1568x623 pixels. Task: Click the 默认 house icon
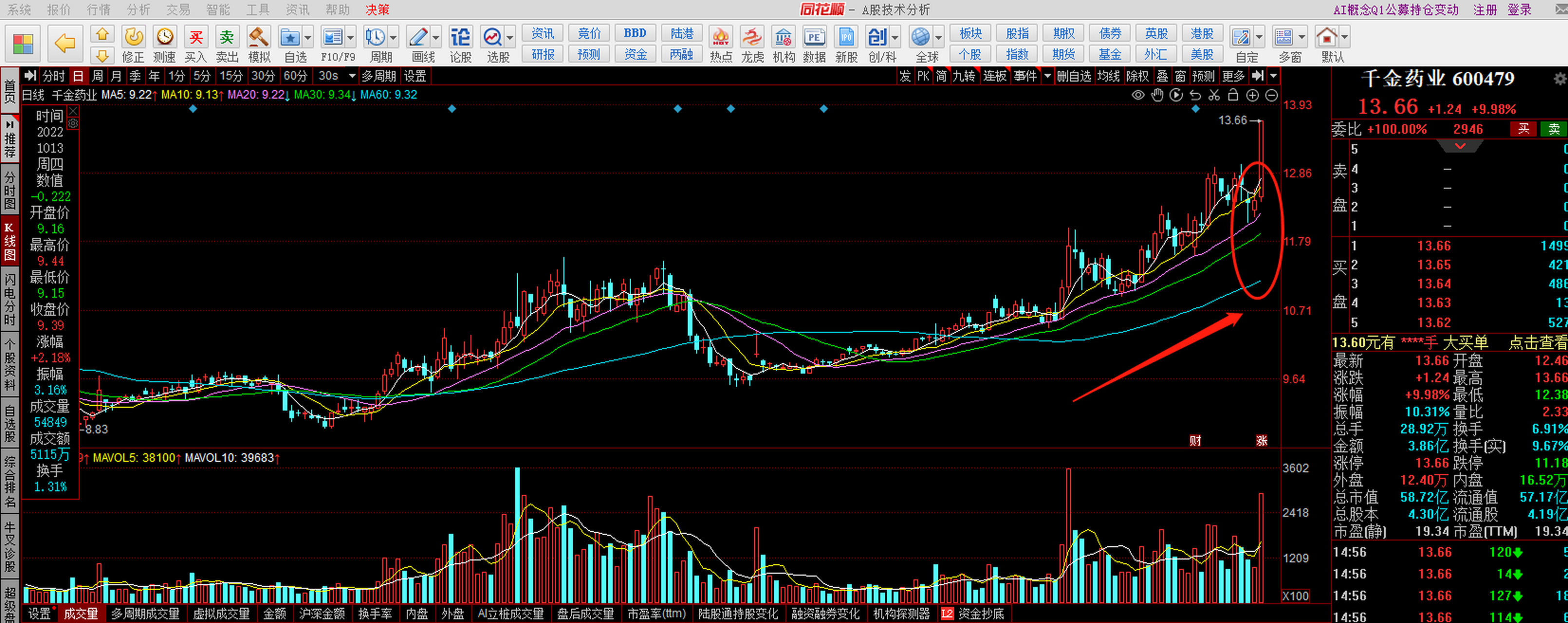1327,38
